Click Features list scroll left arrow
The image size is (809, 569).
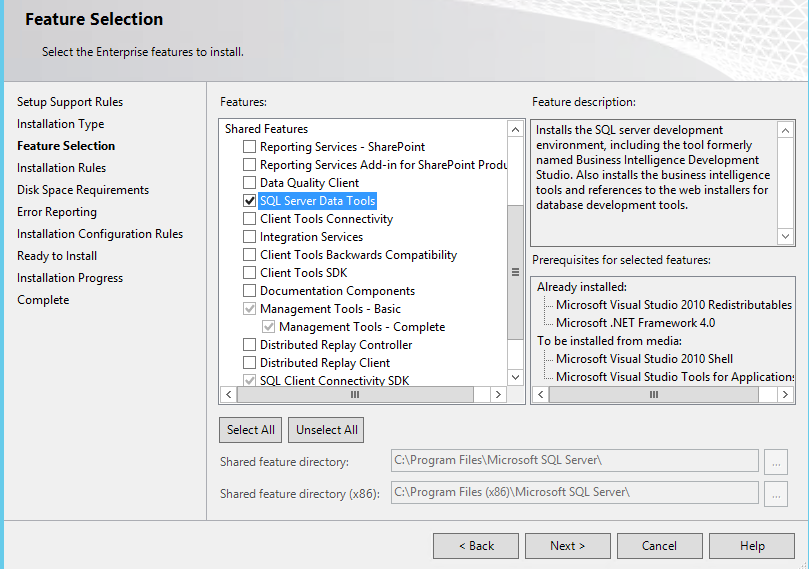tap(229, 395)
